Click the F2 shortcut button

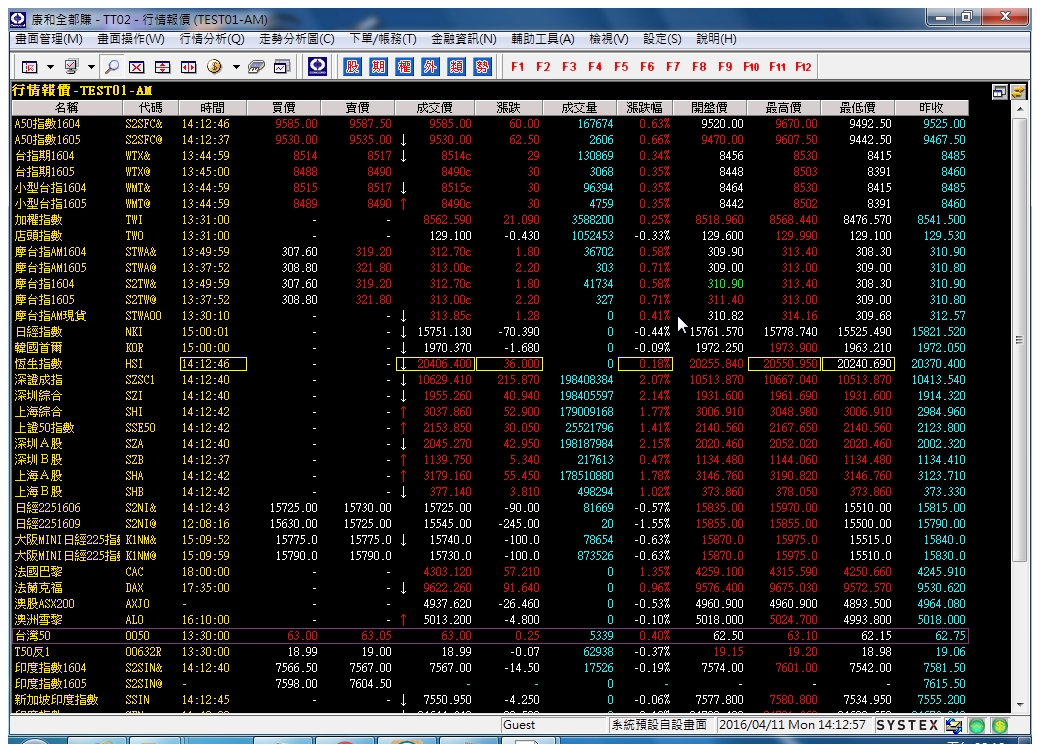tap(543, 67)
